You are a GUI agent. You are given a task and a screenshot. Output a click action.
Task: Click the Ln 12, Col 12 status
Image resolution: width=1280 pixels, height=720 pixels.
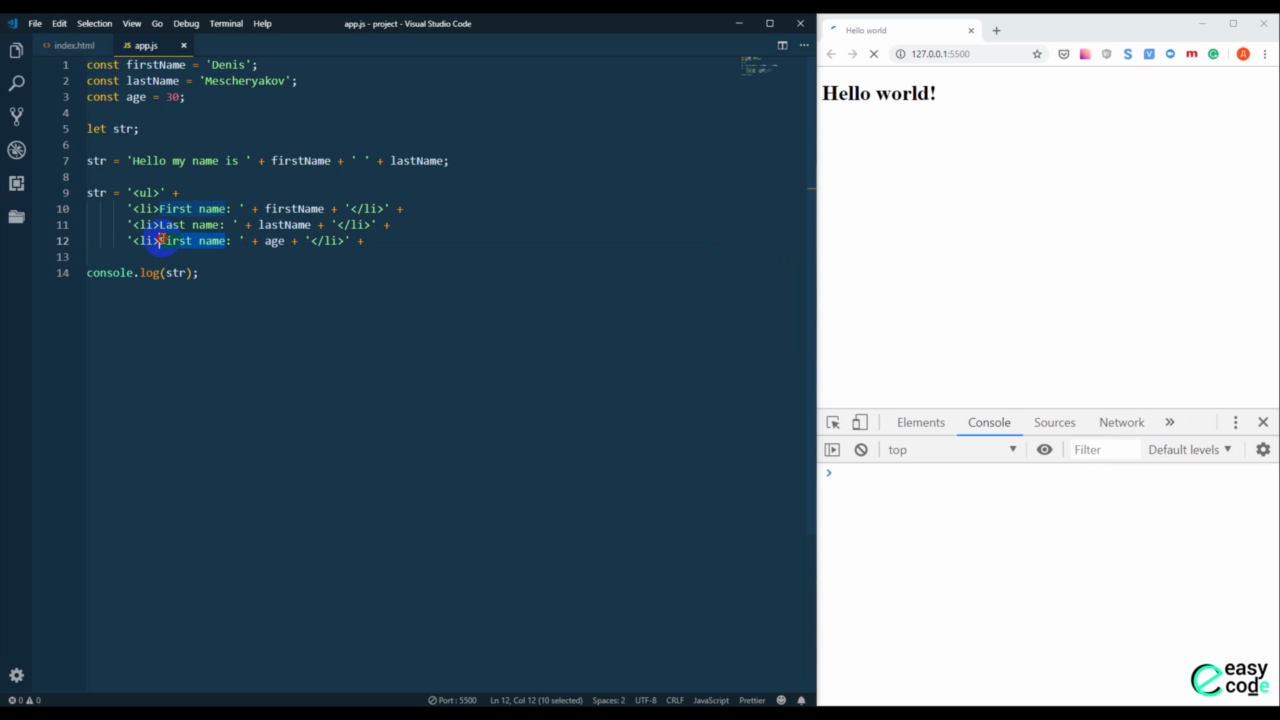pos(536,700)
